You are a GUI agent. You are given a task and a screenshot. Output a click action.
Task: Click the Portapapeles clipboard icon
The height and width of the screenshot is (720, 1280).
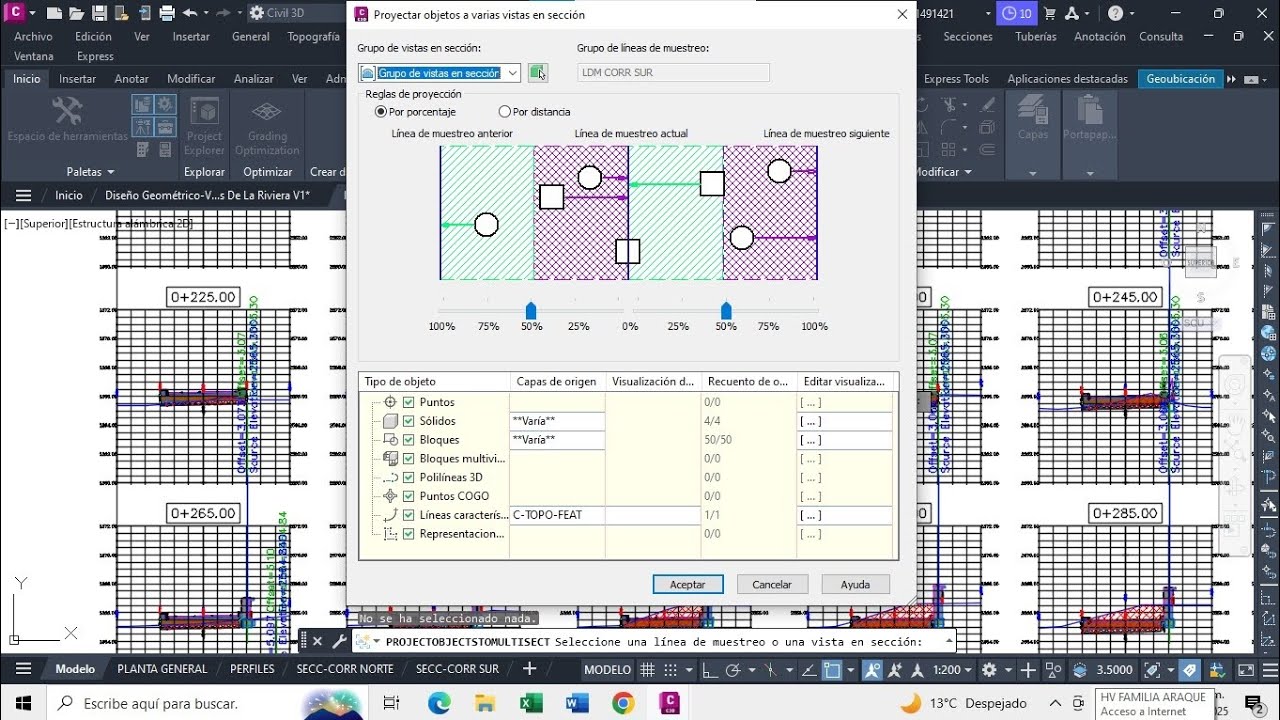coord(1088,110)
